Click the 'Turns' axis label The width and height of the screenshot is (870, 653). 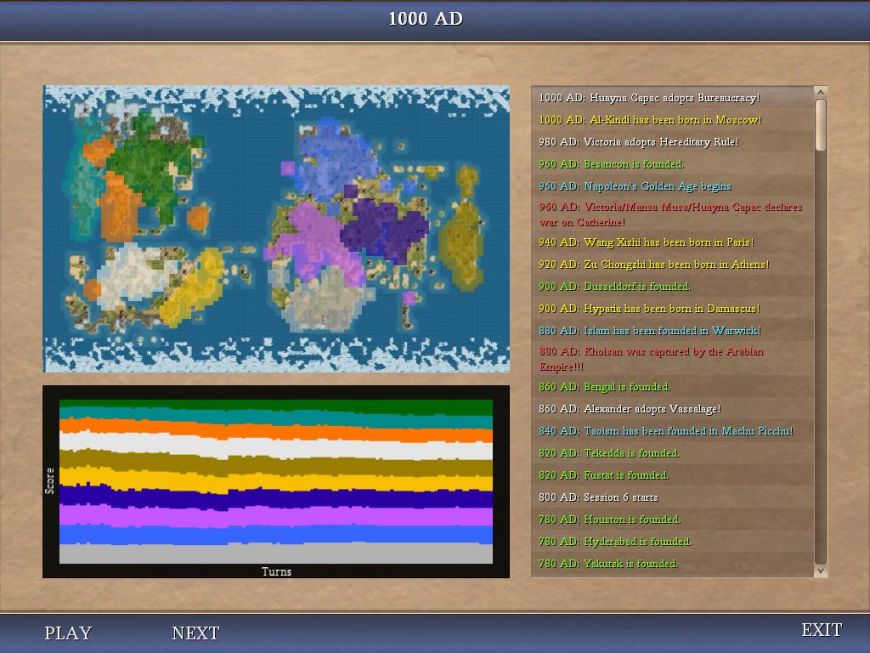coord(276,571)
